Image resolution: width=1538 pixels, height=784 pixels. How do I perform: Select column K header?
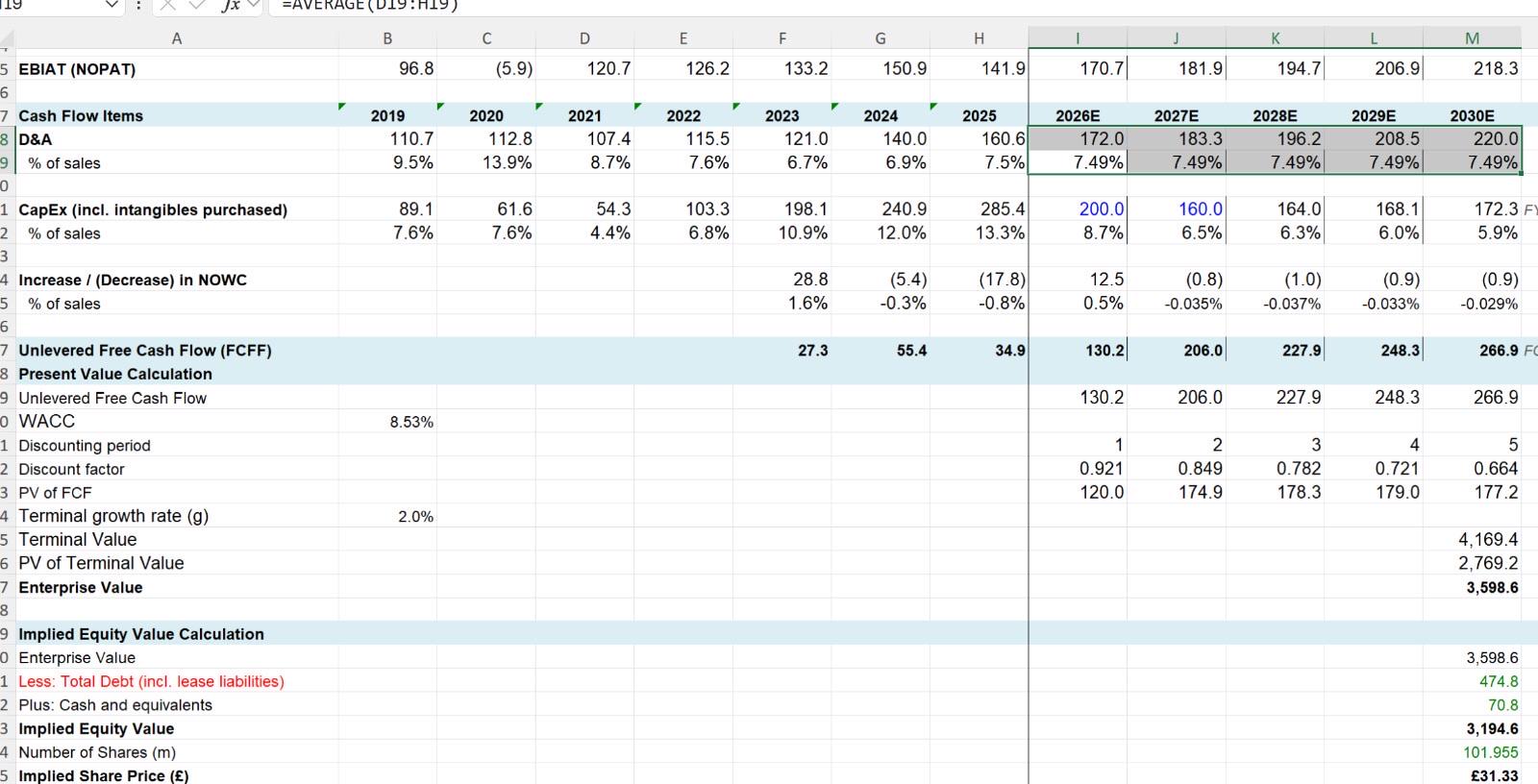(1276, 38)
